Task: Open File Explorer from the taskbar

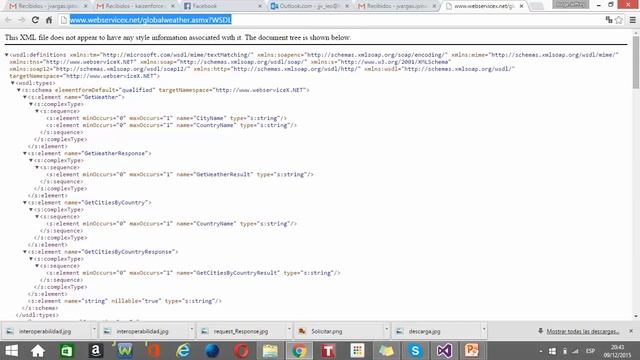Action: pyautogui.click(x=270, y=351)
